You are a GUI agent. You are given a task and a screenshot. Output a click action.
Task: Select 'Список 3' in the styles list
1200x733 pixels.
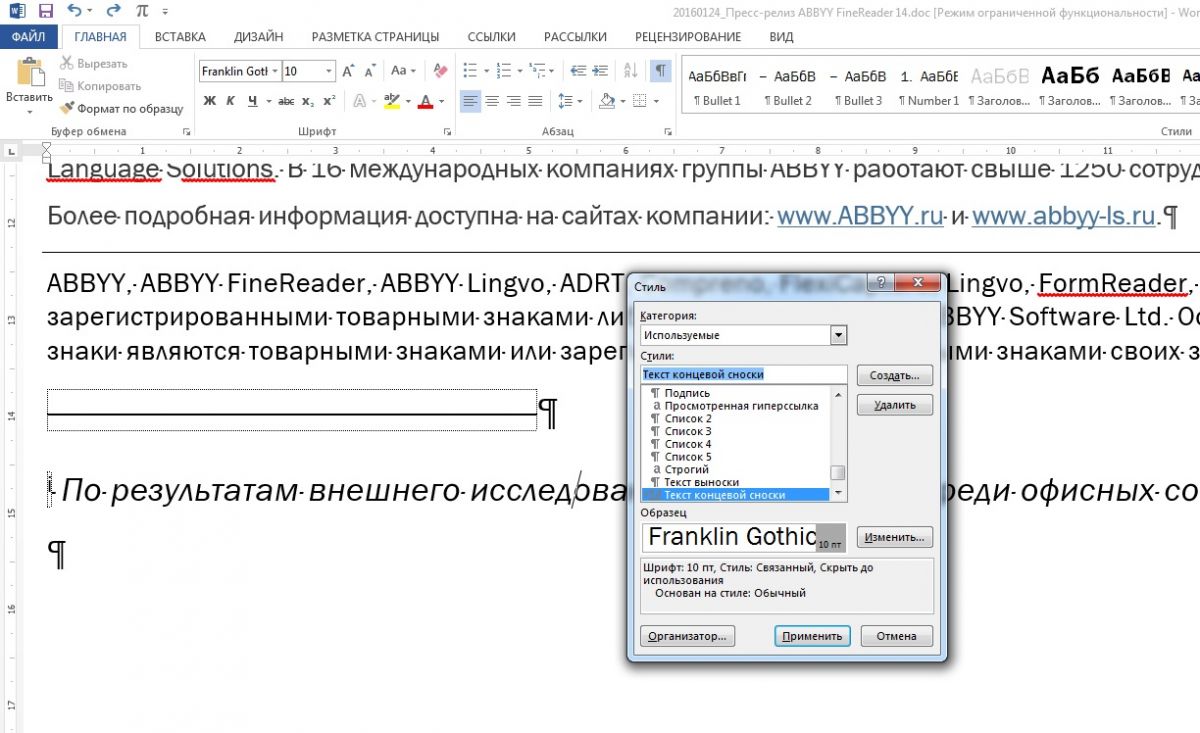688,431
